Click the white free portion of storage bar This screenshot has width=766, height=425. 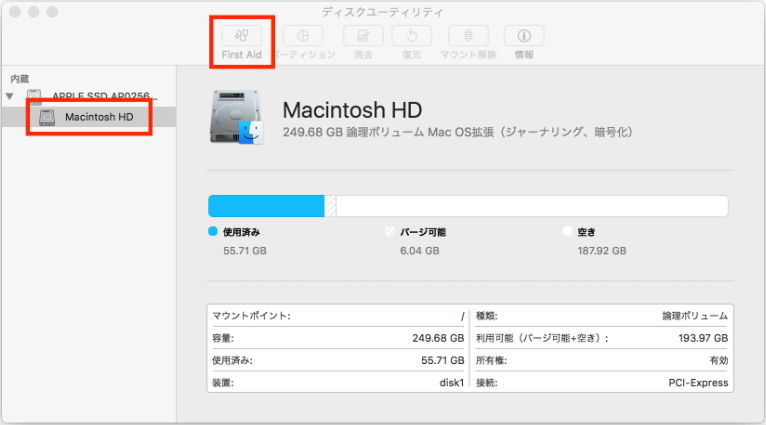coord(532,206)
